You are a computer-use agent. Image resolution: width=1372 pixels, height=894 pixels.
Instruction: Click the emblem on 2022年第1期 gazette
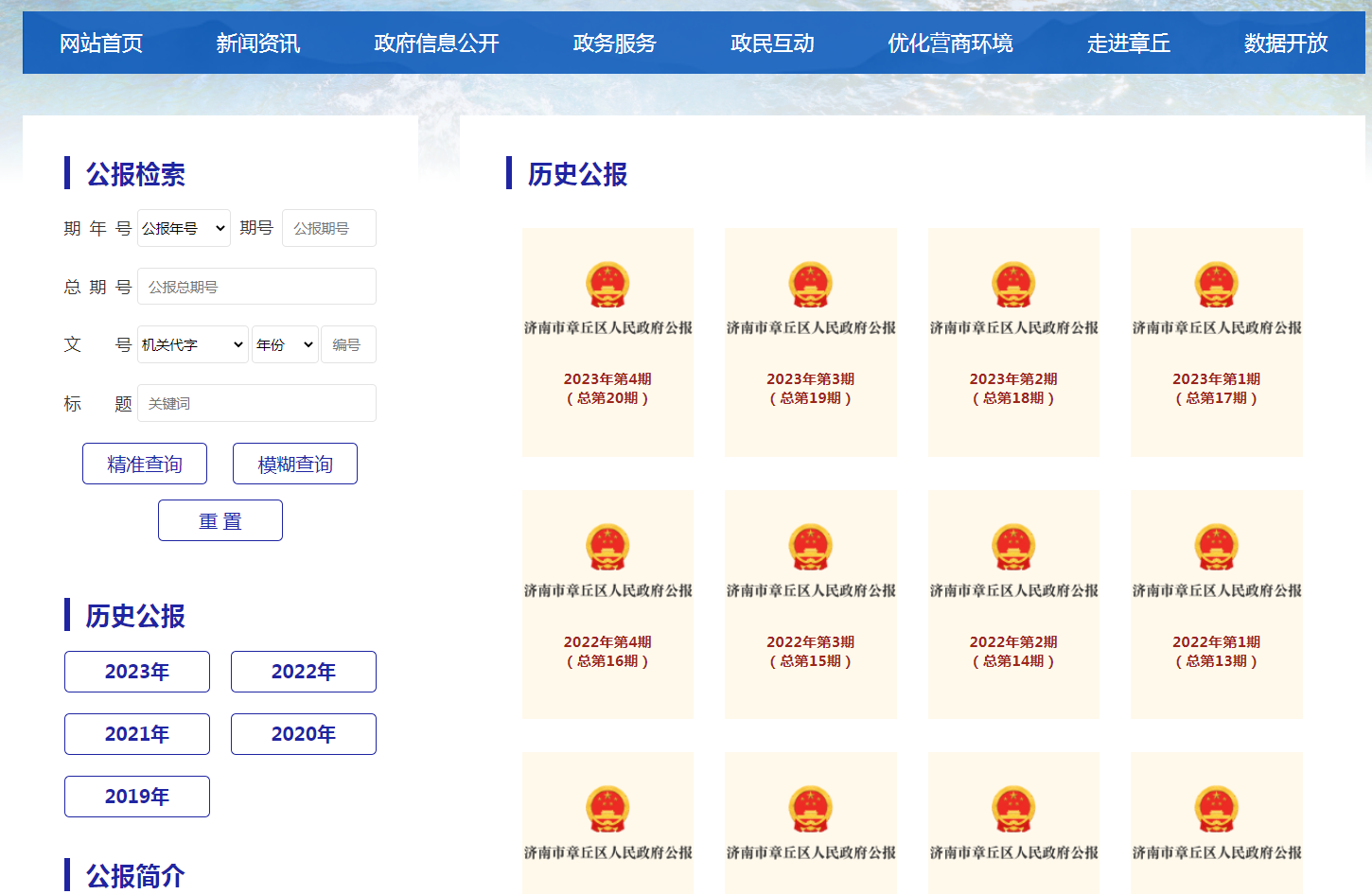pyautogui.click(x=1217, y=547)
